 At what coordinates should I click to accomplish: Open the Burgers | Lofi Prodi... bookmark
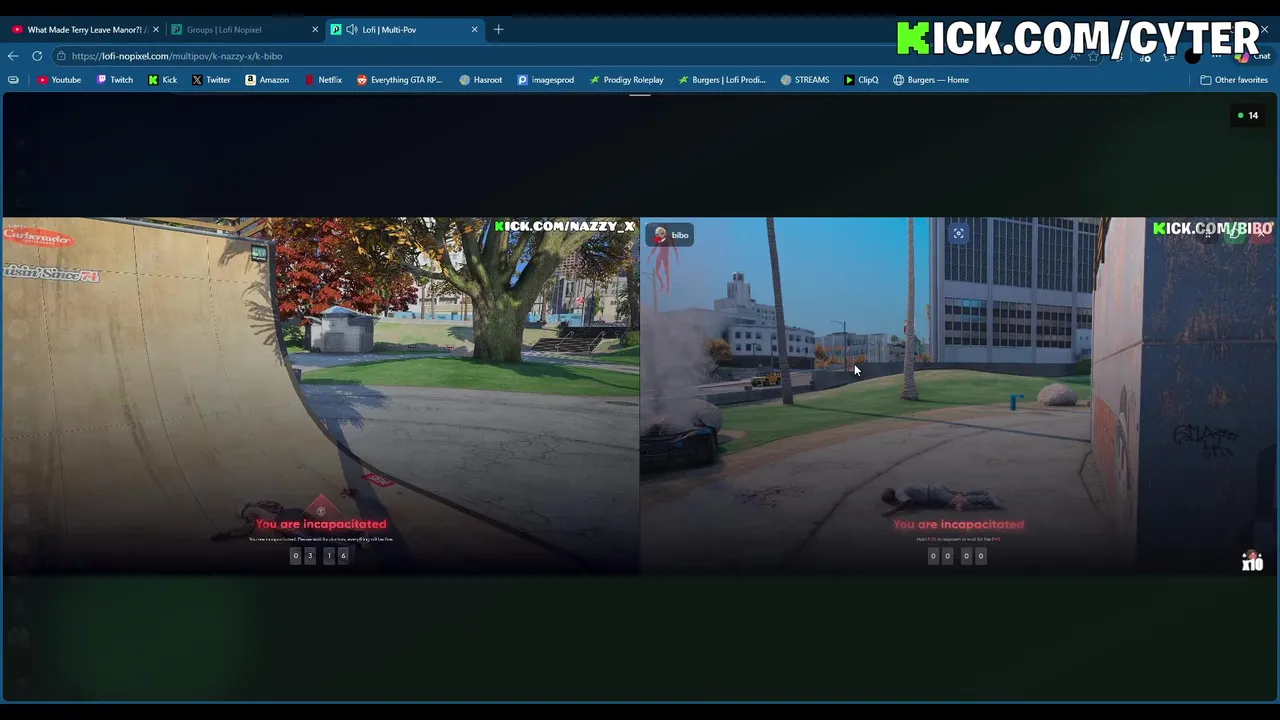(721, 80)
